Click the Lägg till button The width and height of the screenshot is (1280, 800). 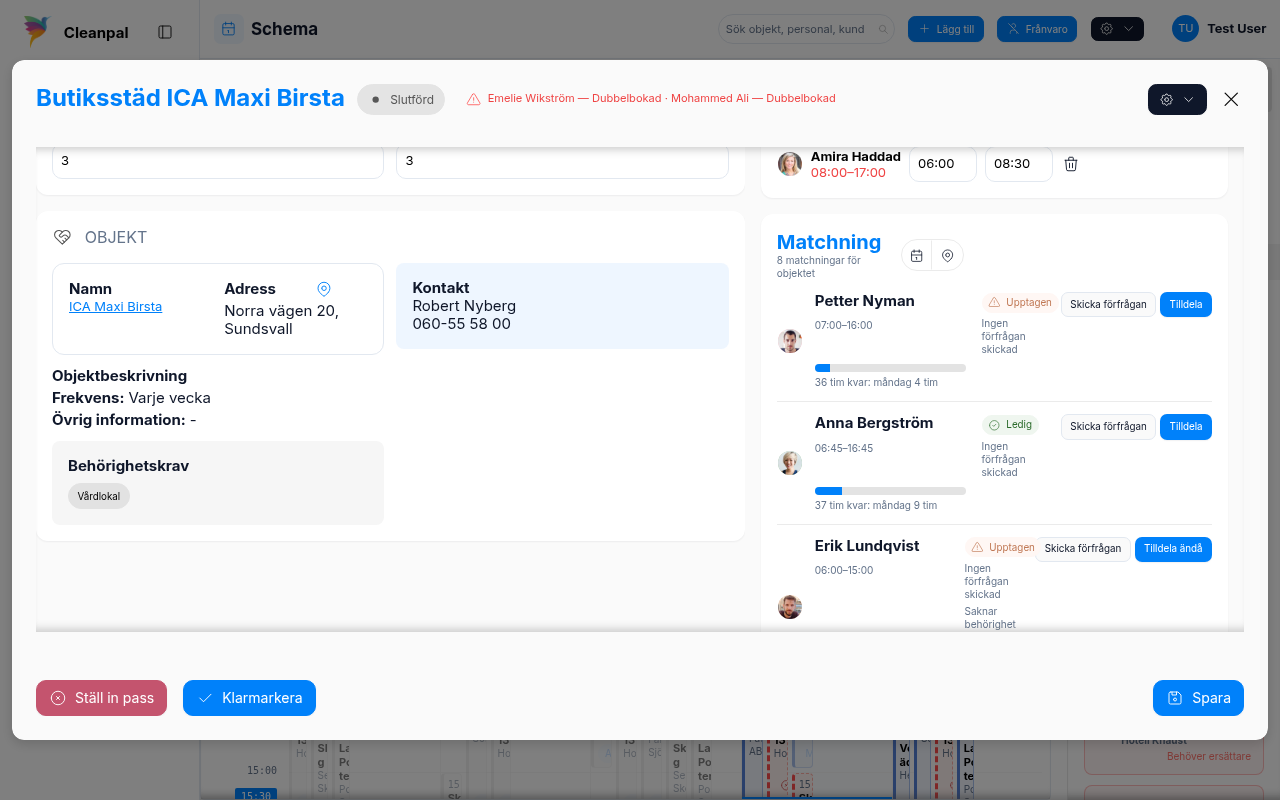(946, 29)
